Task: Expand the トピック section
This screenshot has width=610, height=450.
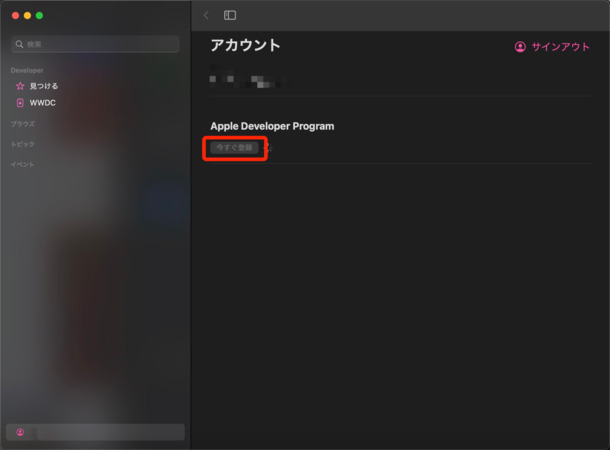Action: 23,144
